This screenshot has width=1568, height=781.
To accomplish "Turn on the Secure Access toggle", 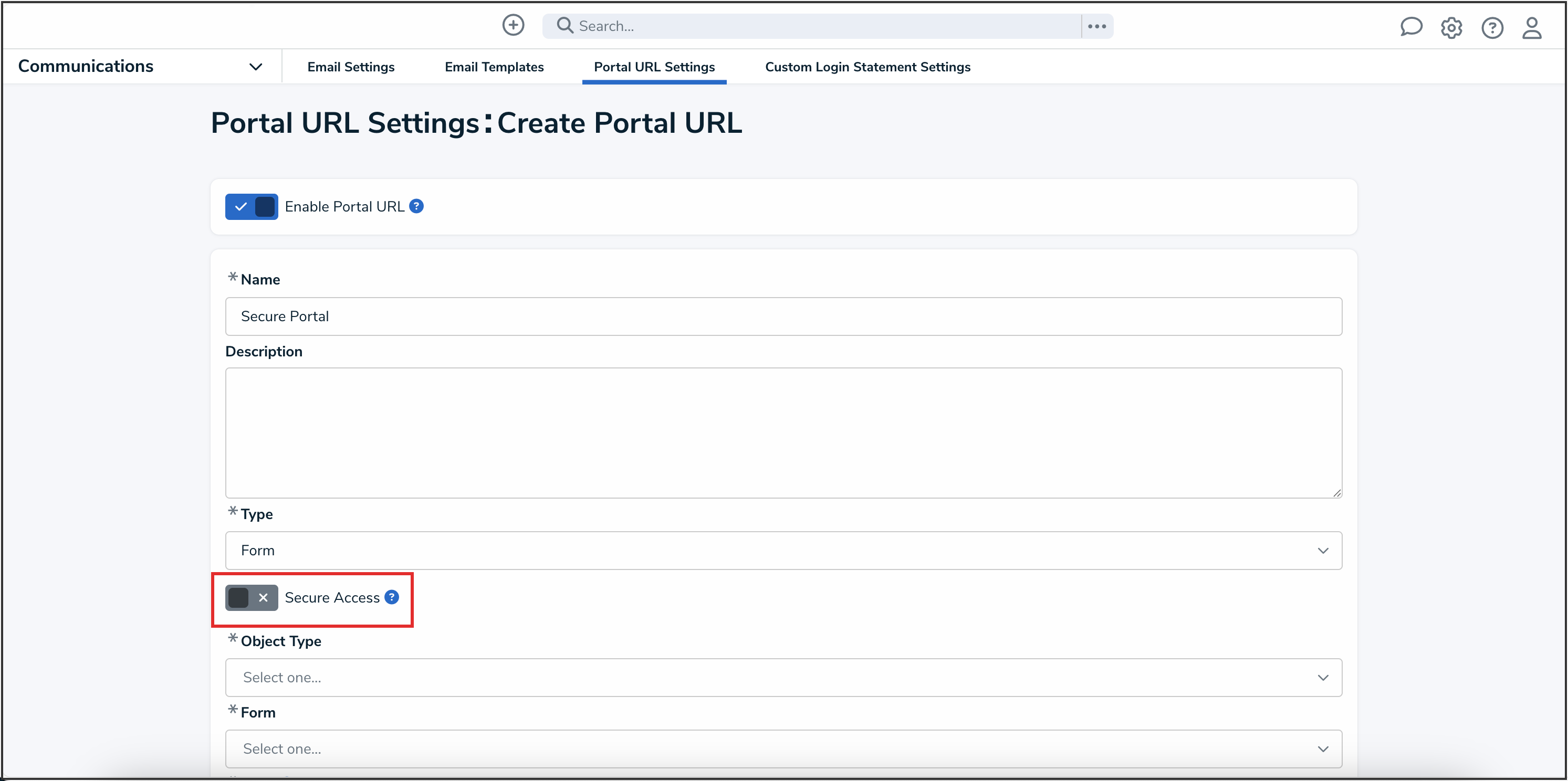I will tap(252, 598).
